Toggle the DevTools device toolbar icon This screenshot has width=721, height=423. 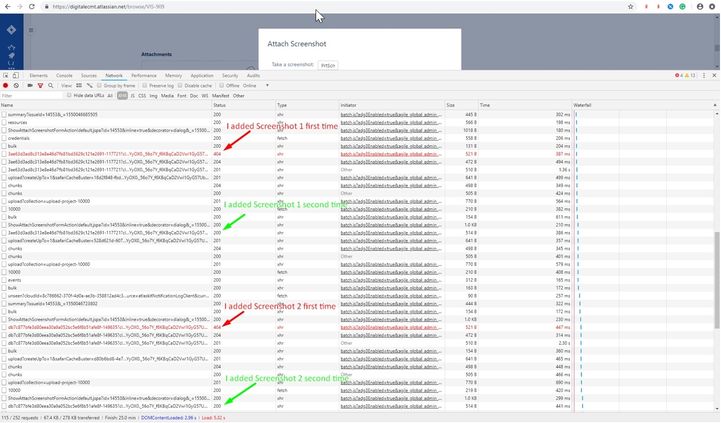pos(16,75)
